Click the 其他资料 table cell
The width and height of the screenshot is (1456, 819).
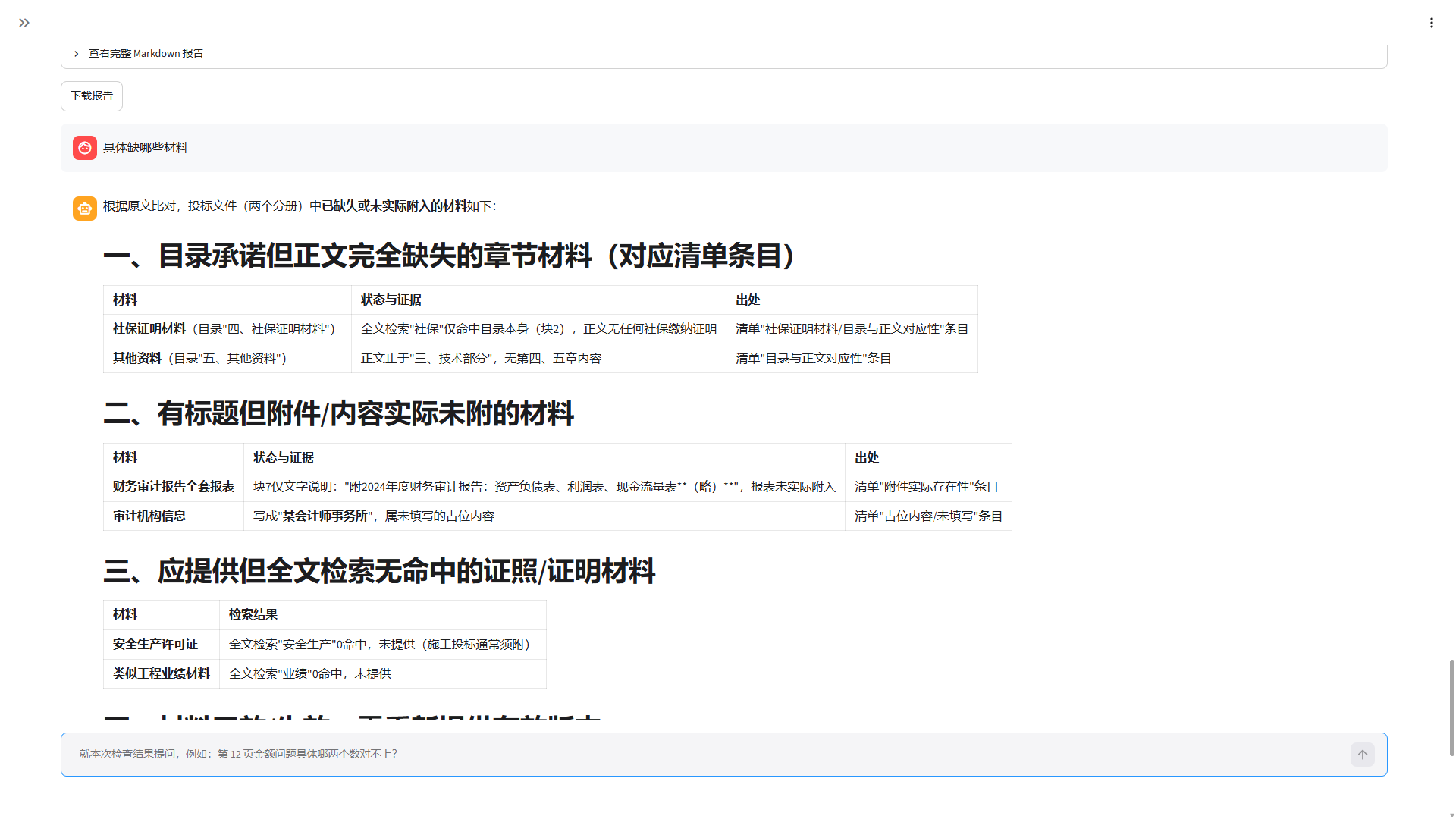[x=227, y=359]
